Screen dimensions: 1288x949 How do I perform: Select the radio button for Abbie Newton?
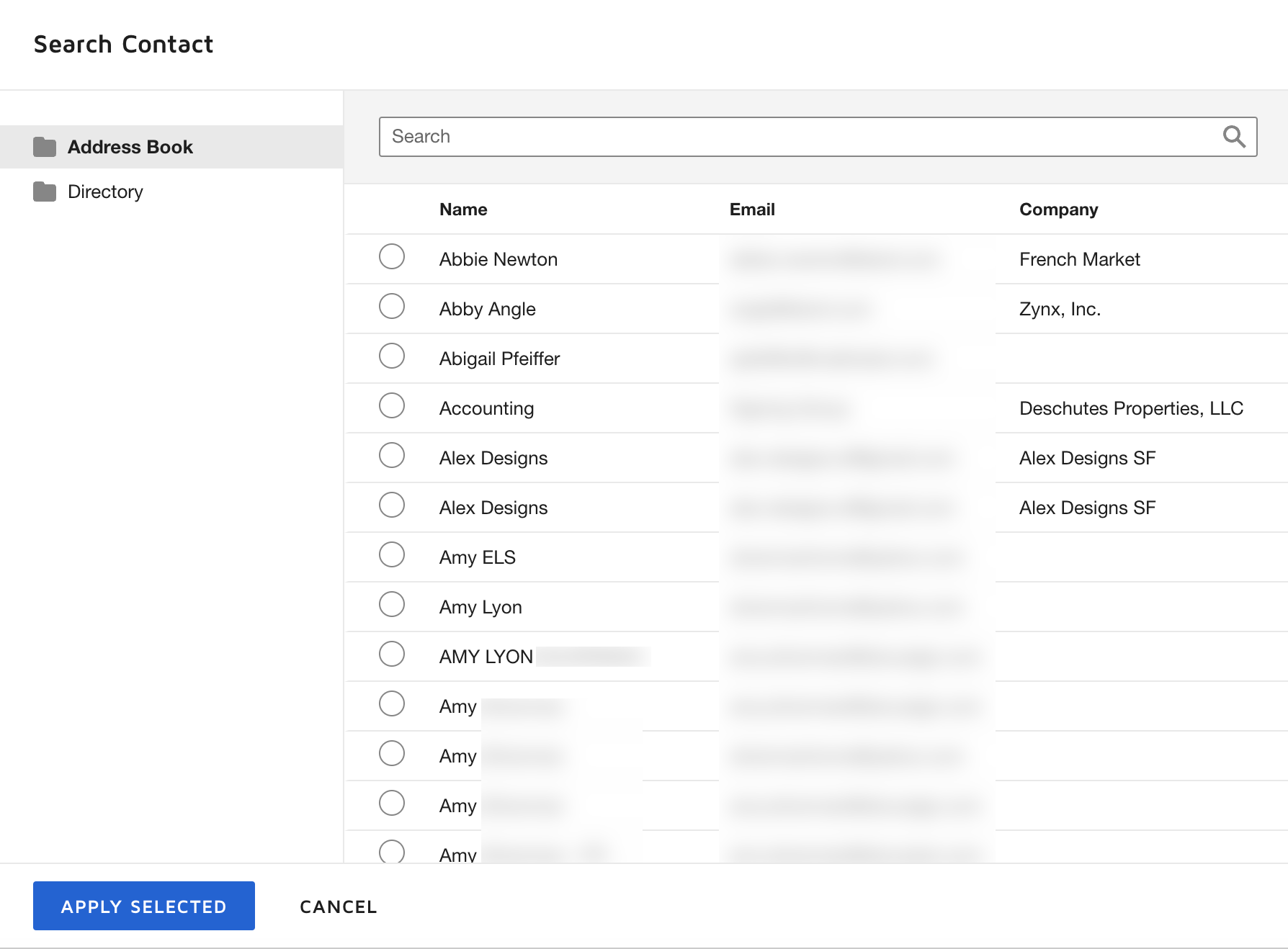391,256
